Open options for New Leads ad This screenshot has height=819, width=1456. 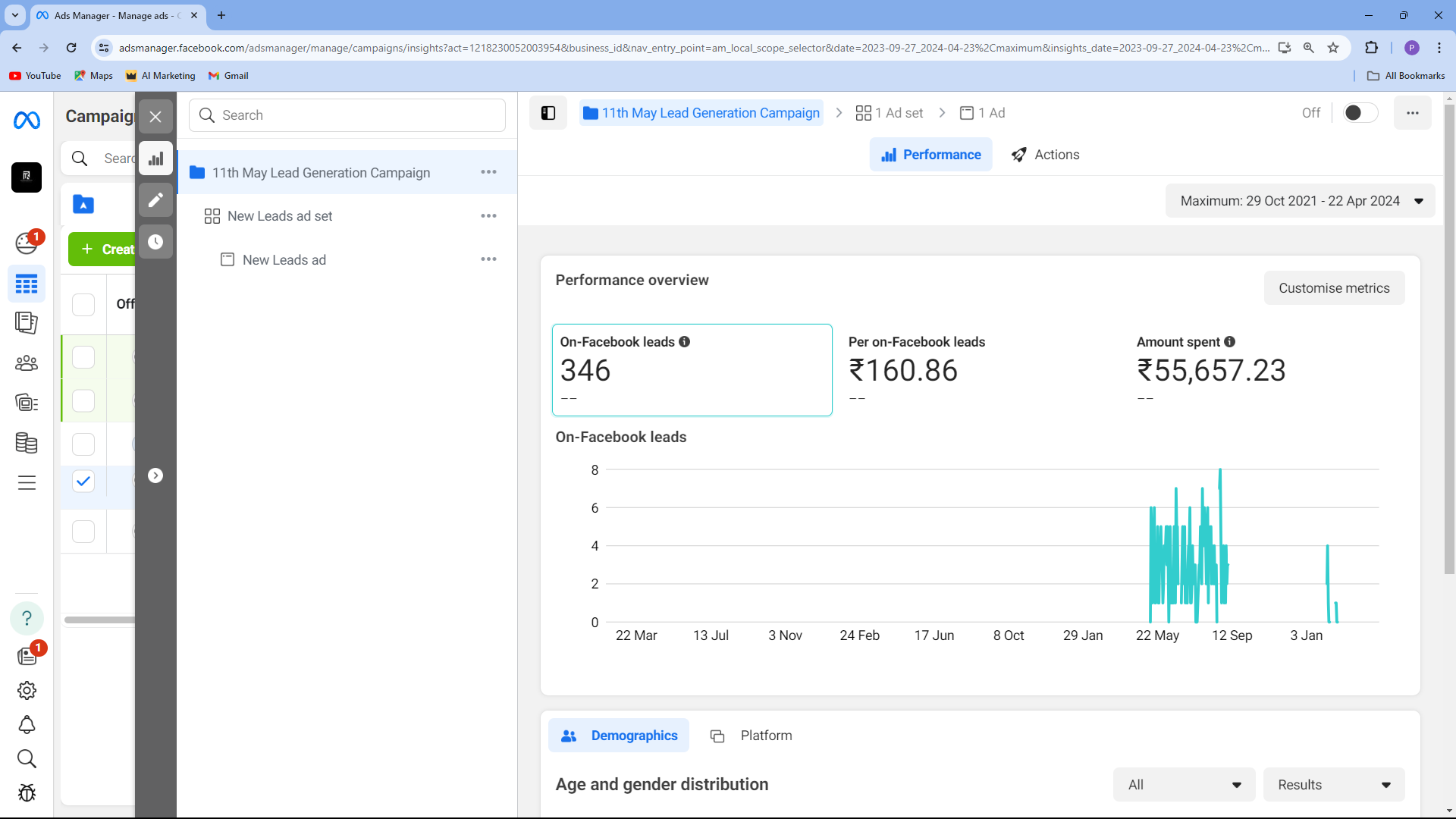(489, 259)
